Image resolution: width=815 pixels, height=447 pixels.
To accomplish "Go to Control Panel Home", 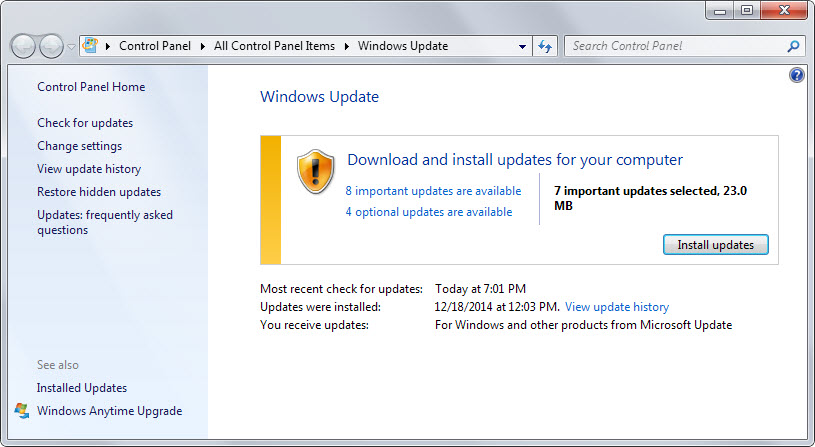I will click(x=91, y=87).
